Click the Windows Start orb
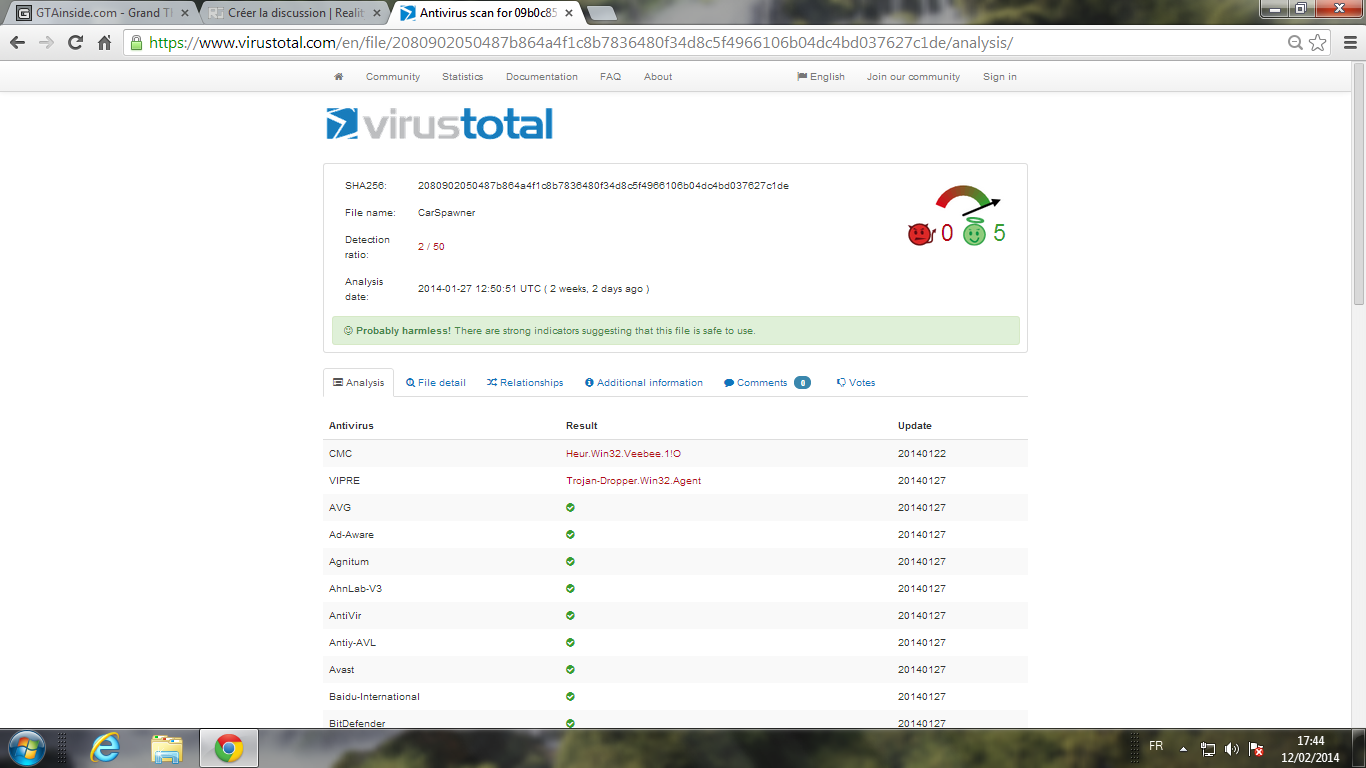Image resolution: width=1366 pixels, height=768 pixels. (27, 748)
